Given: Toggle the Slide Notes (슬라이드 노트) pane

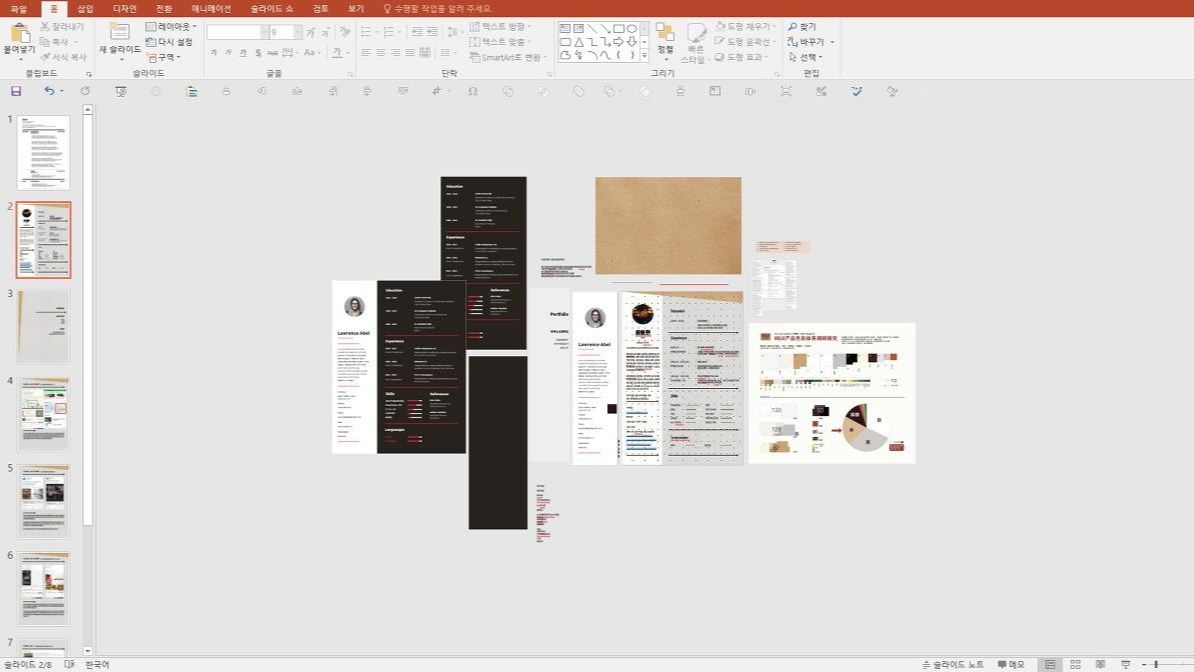Looking at the screenshot, I should tap(953, 664).
